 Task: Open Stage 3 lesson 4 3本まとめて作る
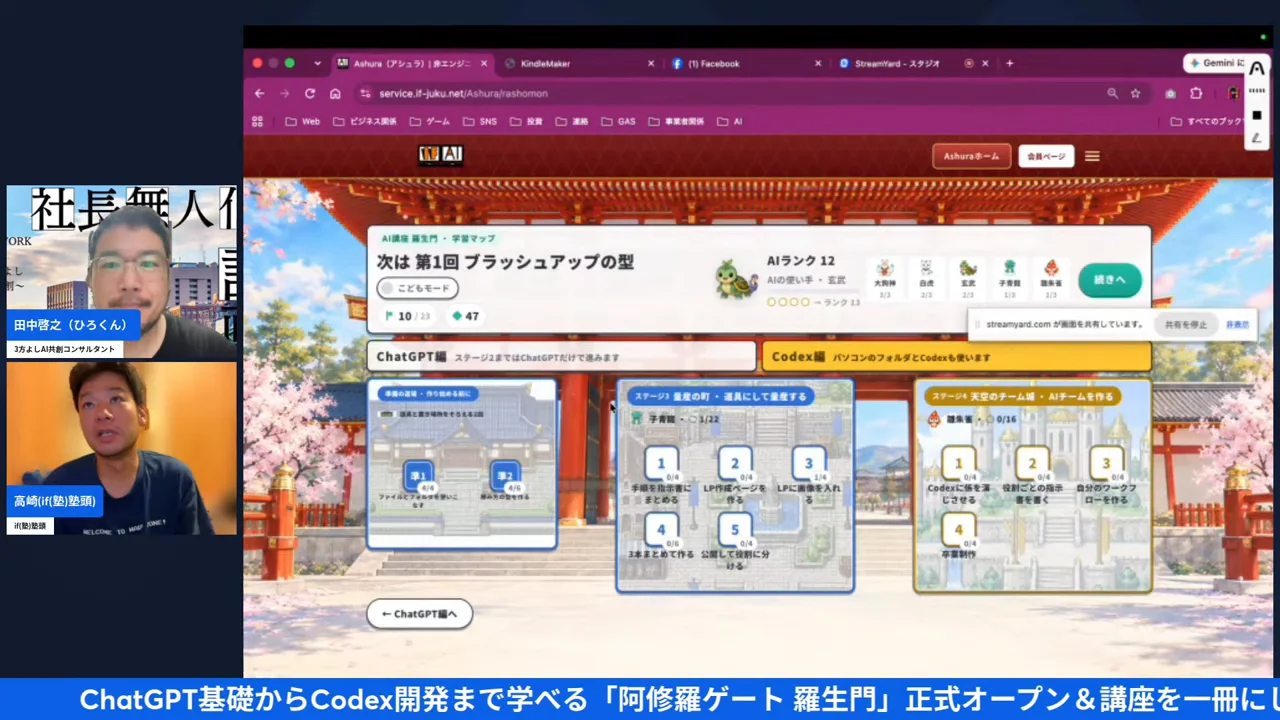[660, 531]
